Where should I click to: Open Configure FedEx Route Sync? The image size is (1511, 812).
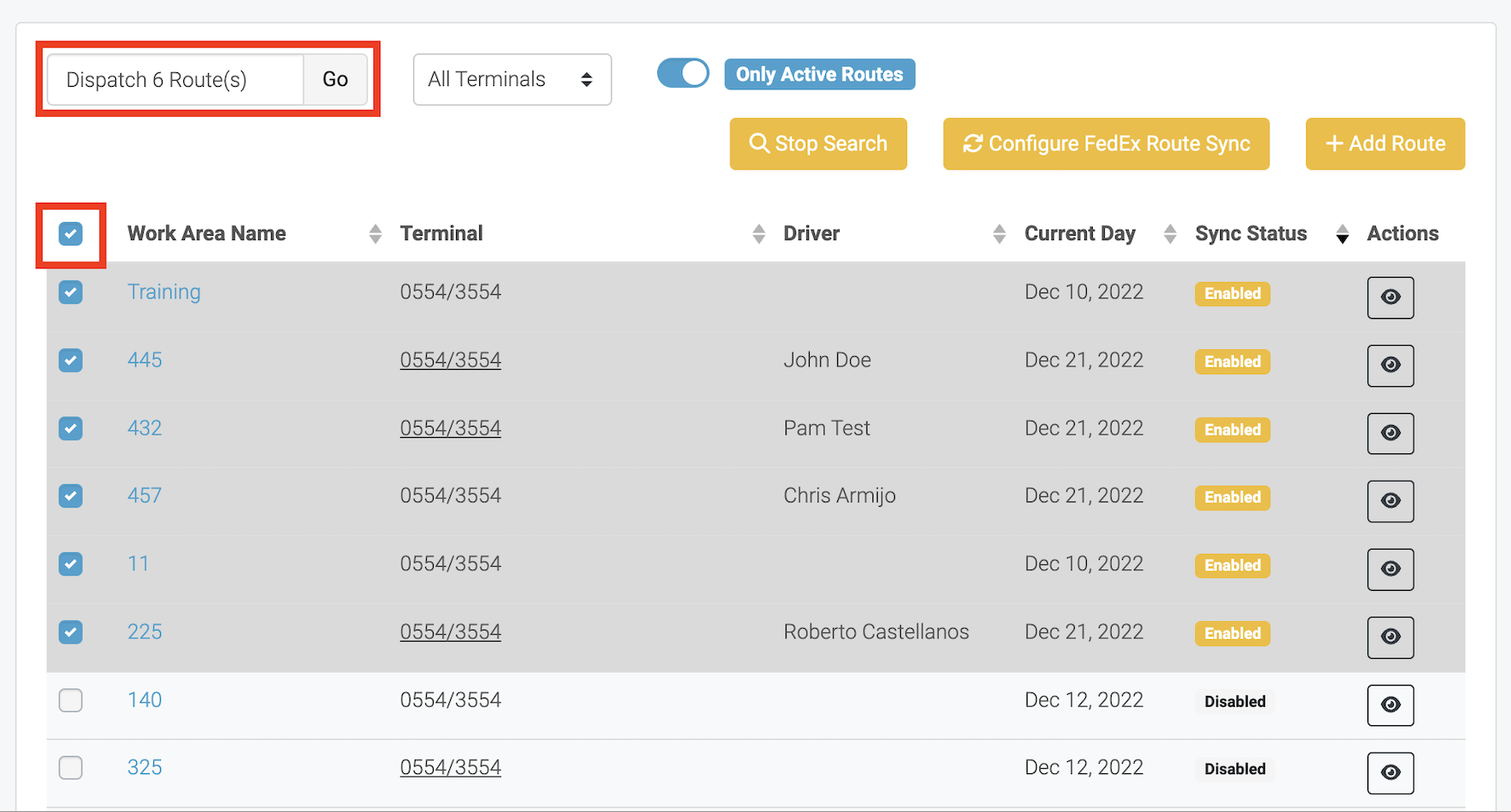pos(1106,144)
